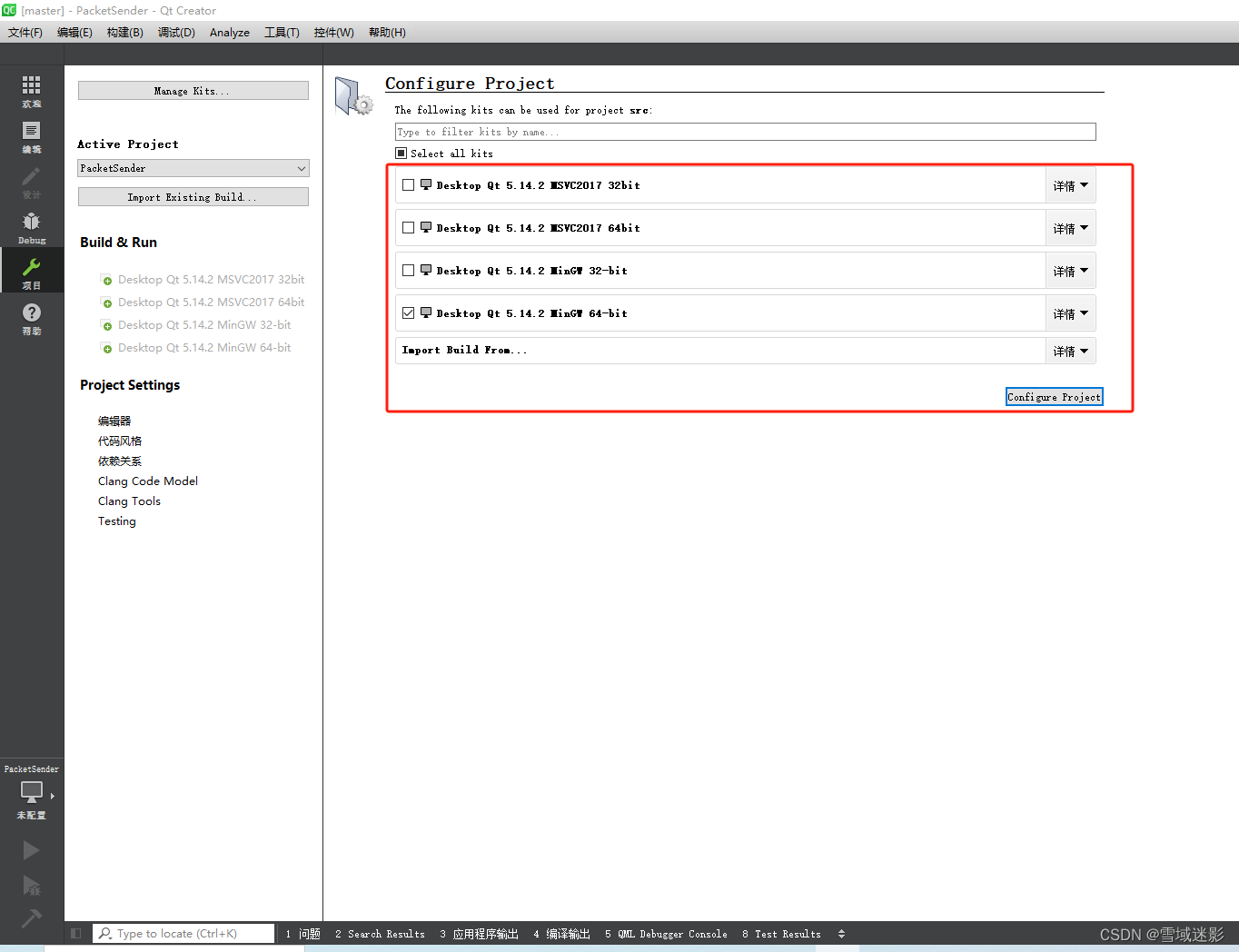Viewport: 1239px width, 952px height.
Task: Click the Type to locate search field
Action: (182, 933)
